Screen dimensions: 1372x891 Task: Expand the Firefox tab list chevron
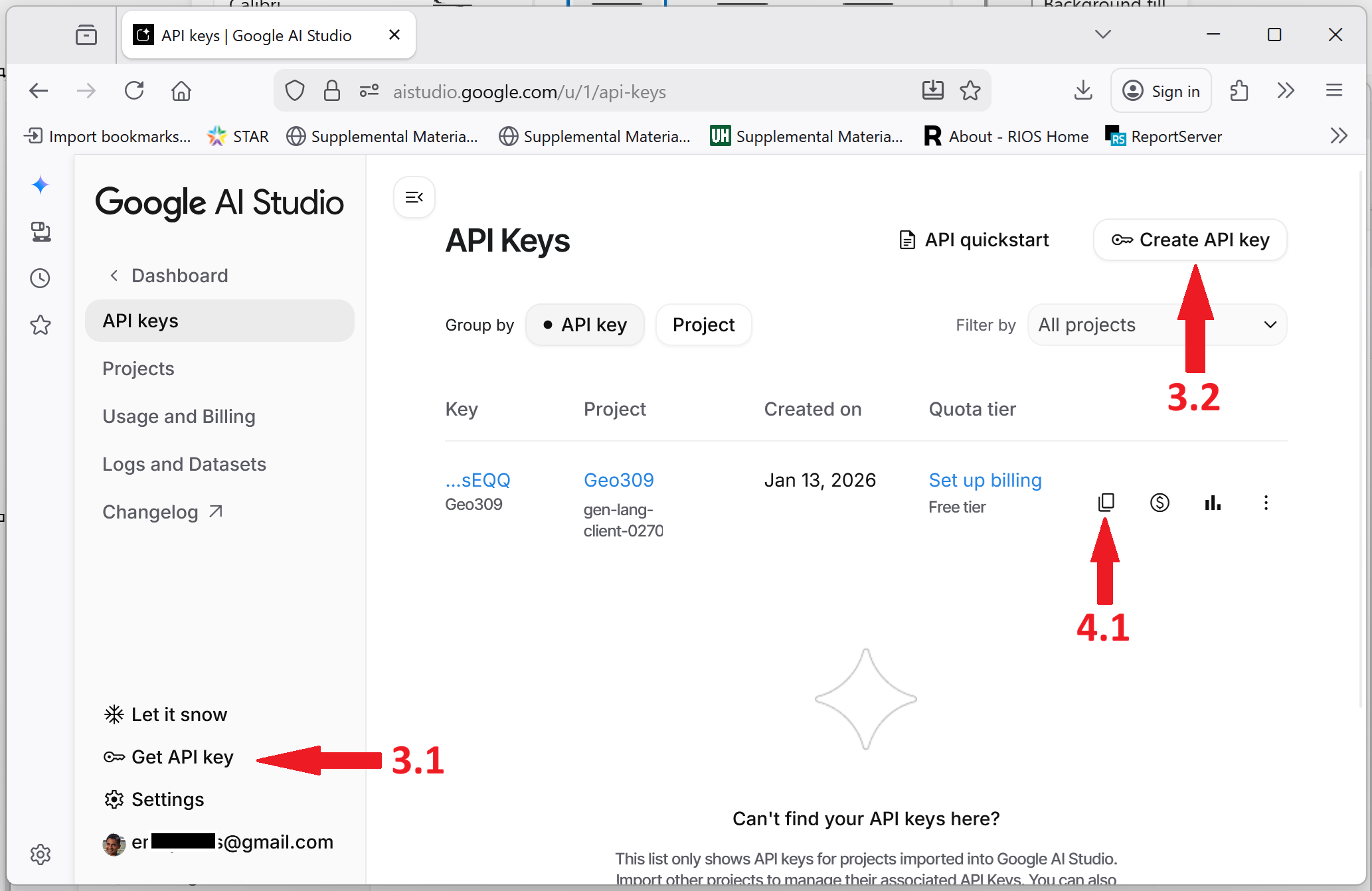pyautogui.click(x=1103, y=35)
